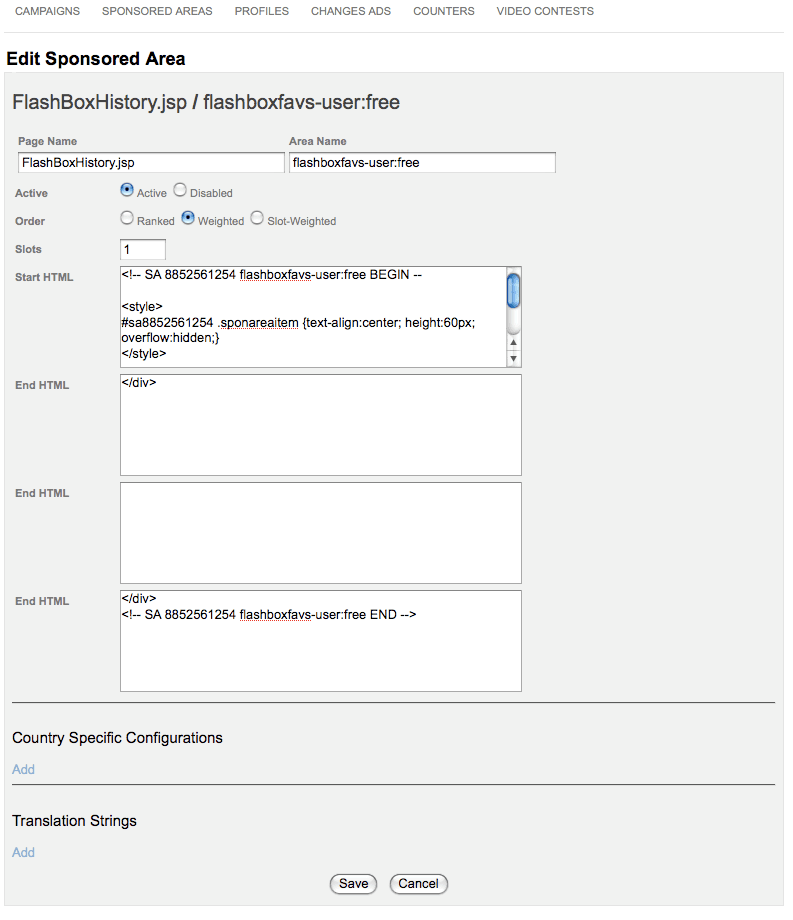Switch to Changes Ads section
Viewport: 793px width, 920px height.
tap(351, 11)
